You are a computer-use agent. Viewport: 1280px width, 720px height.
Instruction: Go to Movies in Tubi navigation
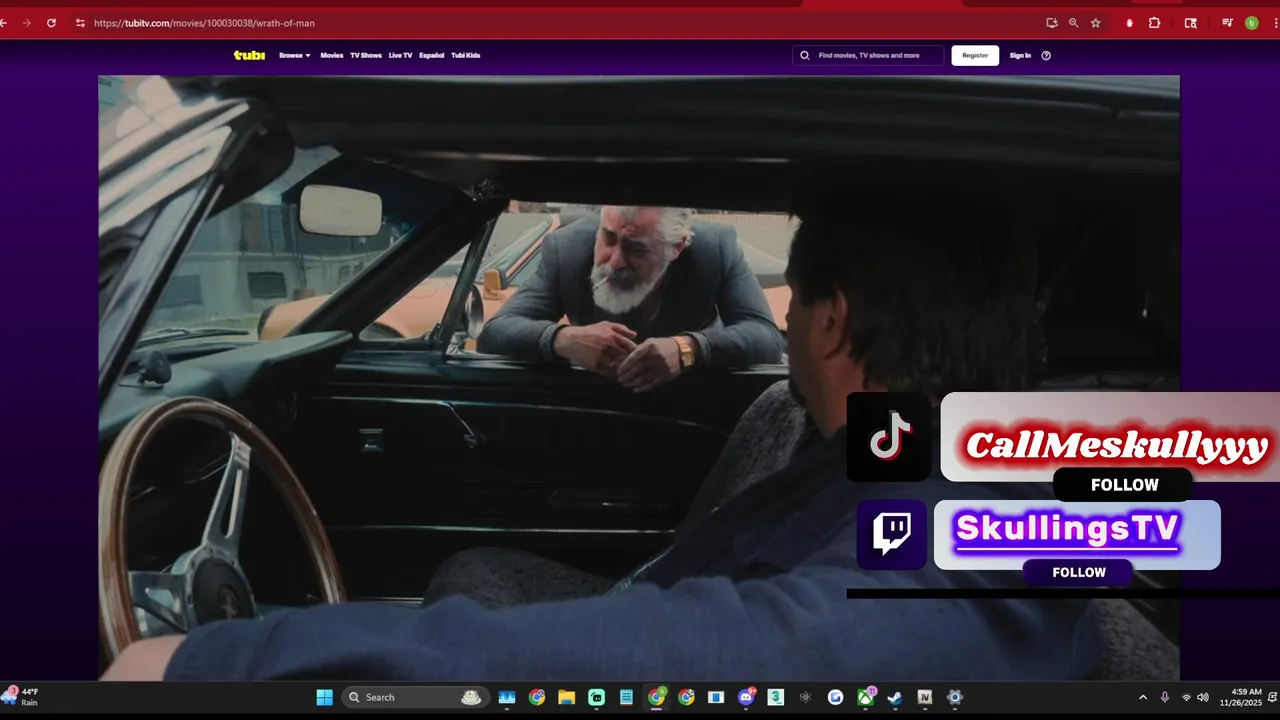pos(332,56)
